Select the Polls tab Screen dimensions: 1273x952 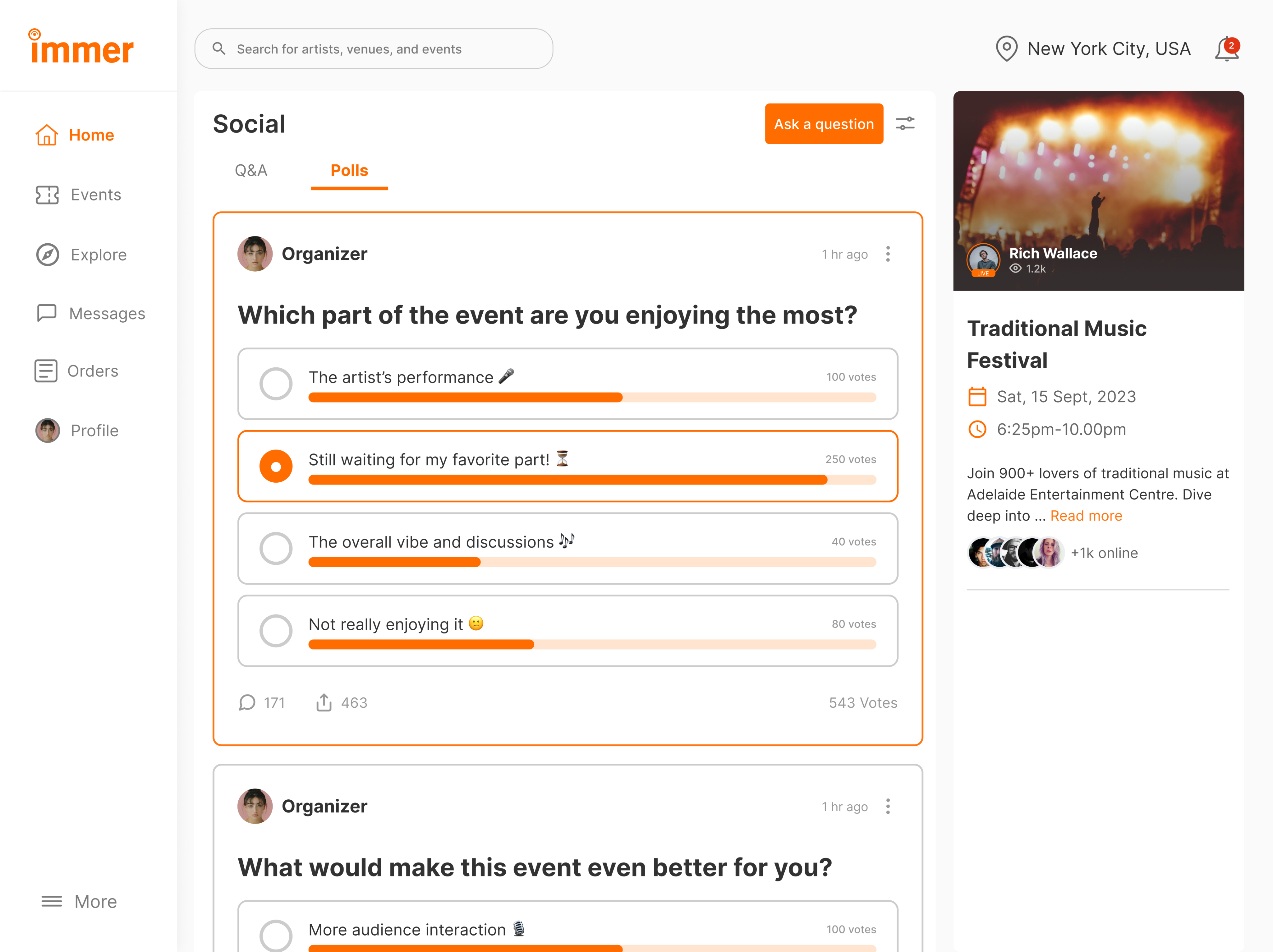coord(349,171)
